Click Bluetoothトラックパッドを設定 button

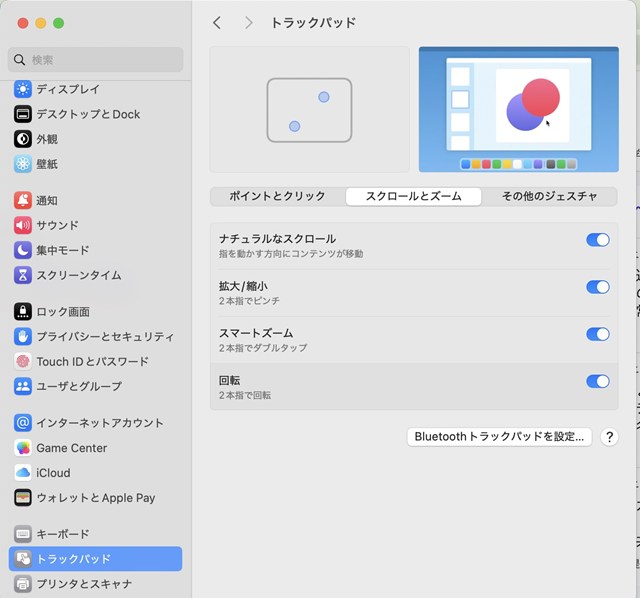click(499, 437)
